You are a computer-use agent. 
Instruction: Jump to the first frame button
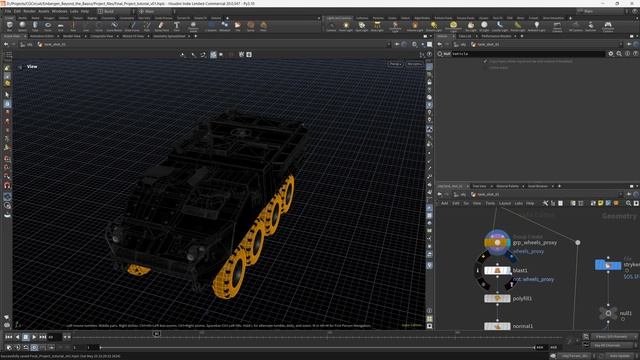[x=9, y=337]
